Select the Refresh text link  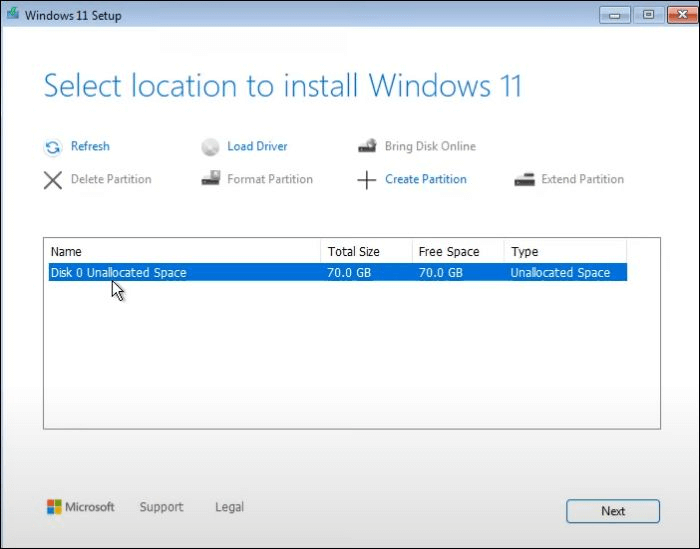coord(90,146)
